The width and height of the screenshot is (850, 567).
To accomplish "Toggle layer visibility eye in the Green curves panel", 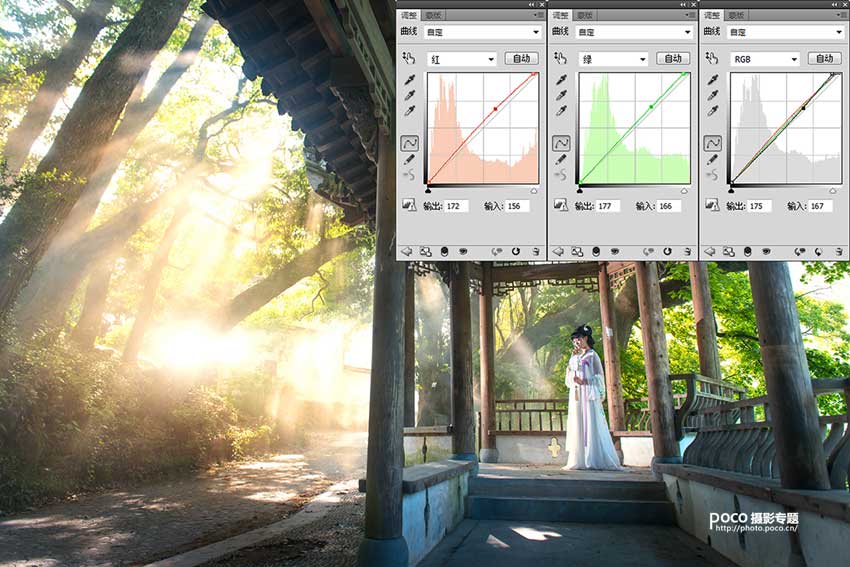I will coord(615,252).
